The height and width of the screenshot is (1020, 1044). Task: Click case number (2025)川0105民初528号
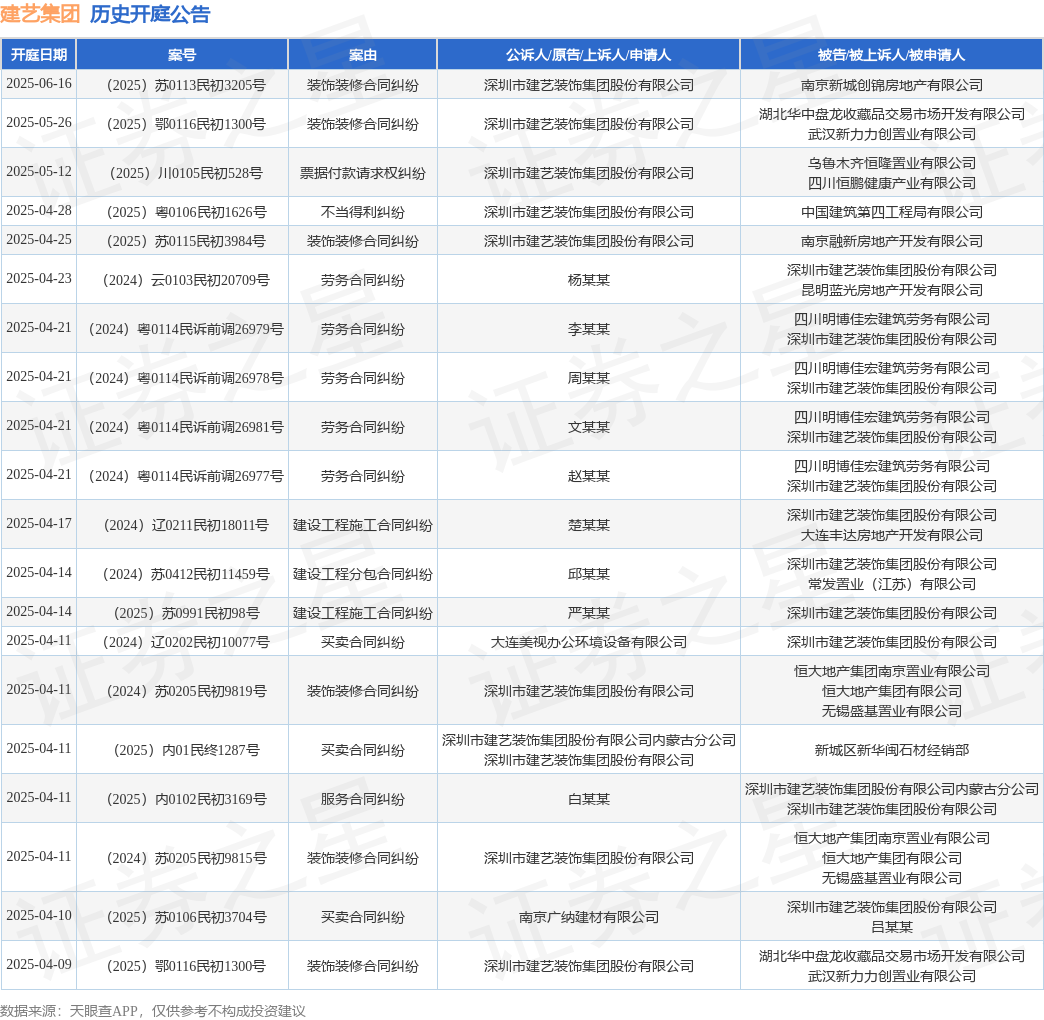point(186,173)
